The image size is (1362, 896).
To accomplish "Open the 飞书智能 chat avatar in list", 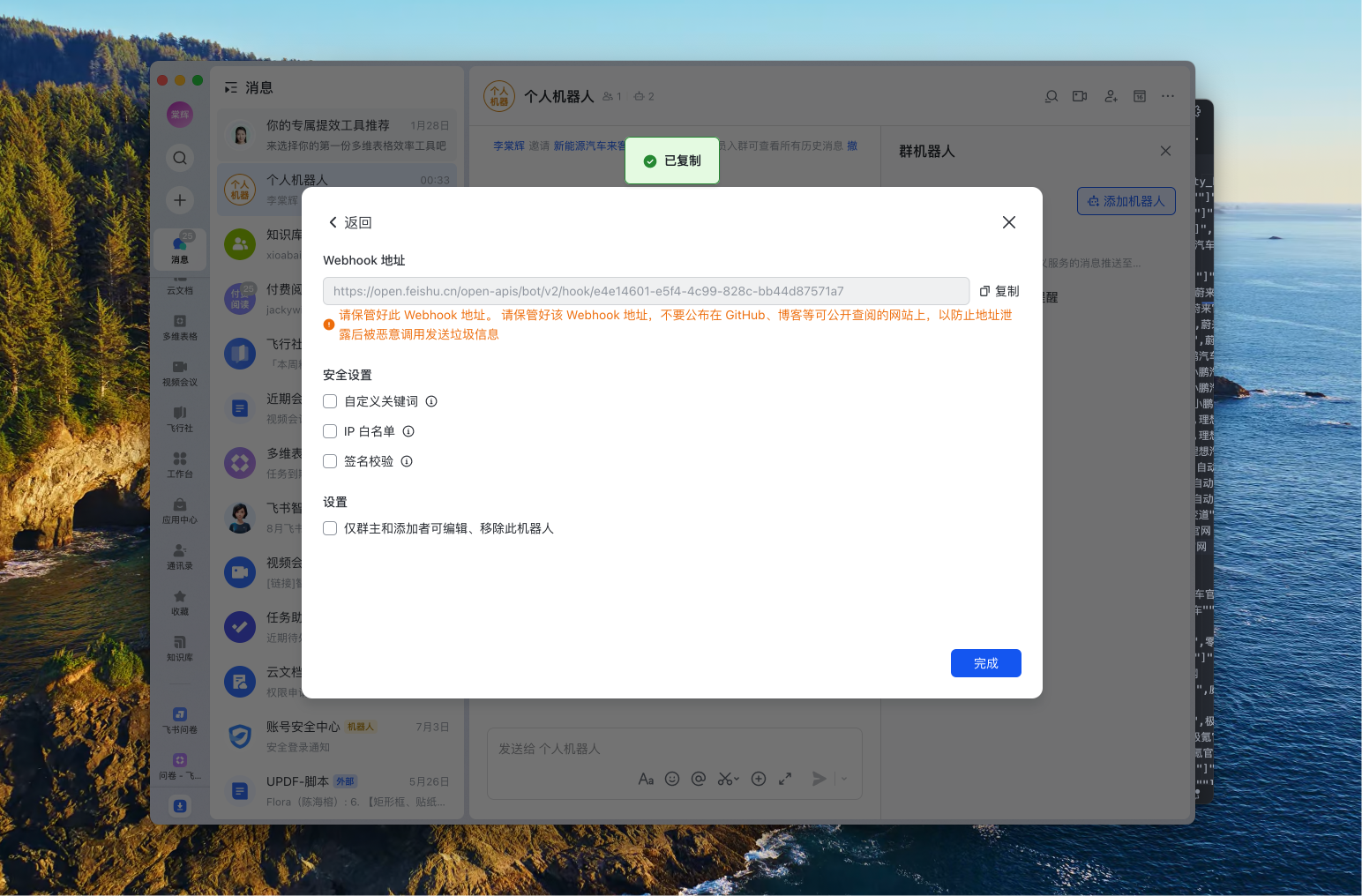I will (240, 518).
